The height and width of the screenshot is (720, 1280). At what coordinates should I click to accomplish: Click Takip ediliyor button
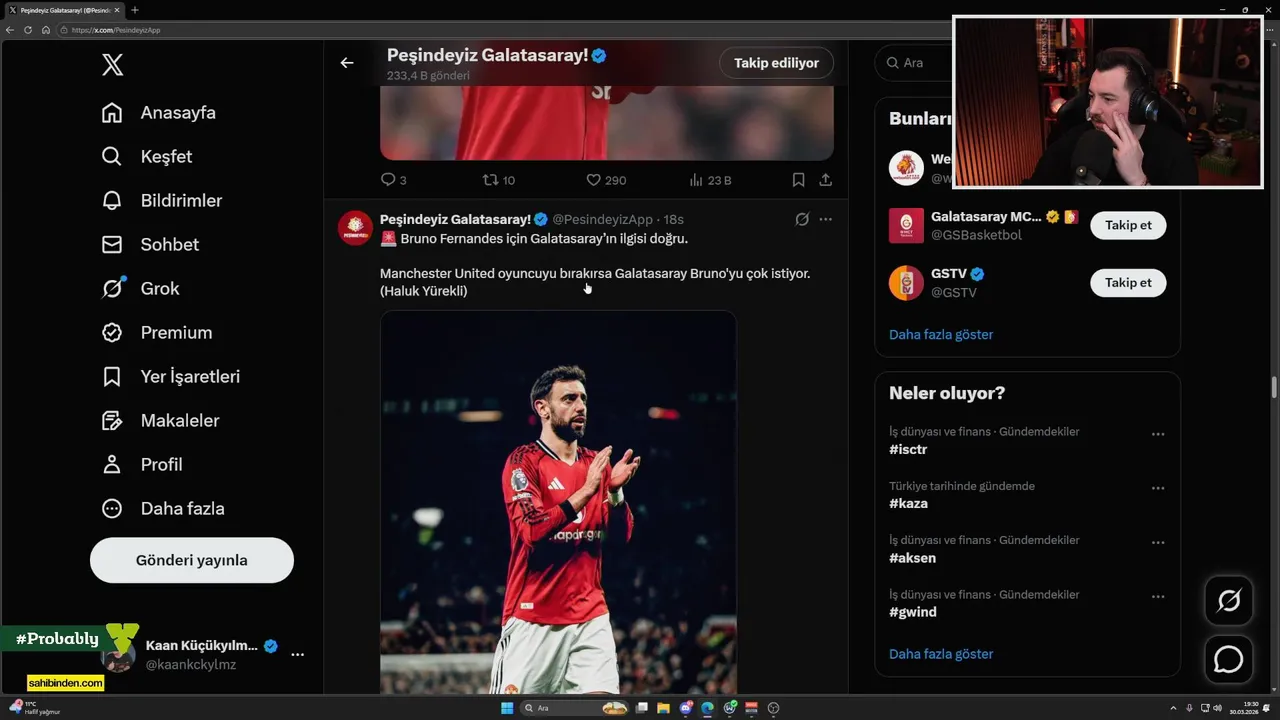click(776, 63)
